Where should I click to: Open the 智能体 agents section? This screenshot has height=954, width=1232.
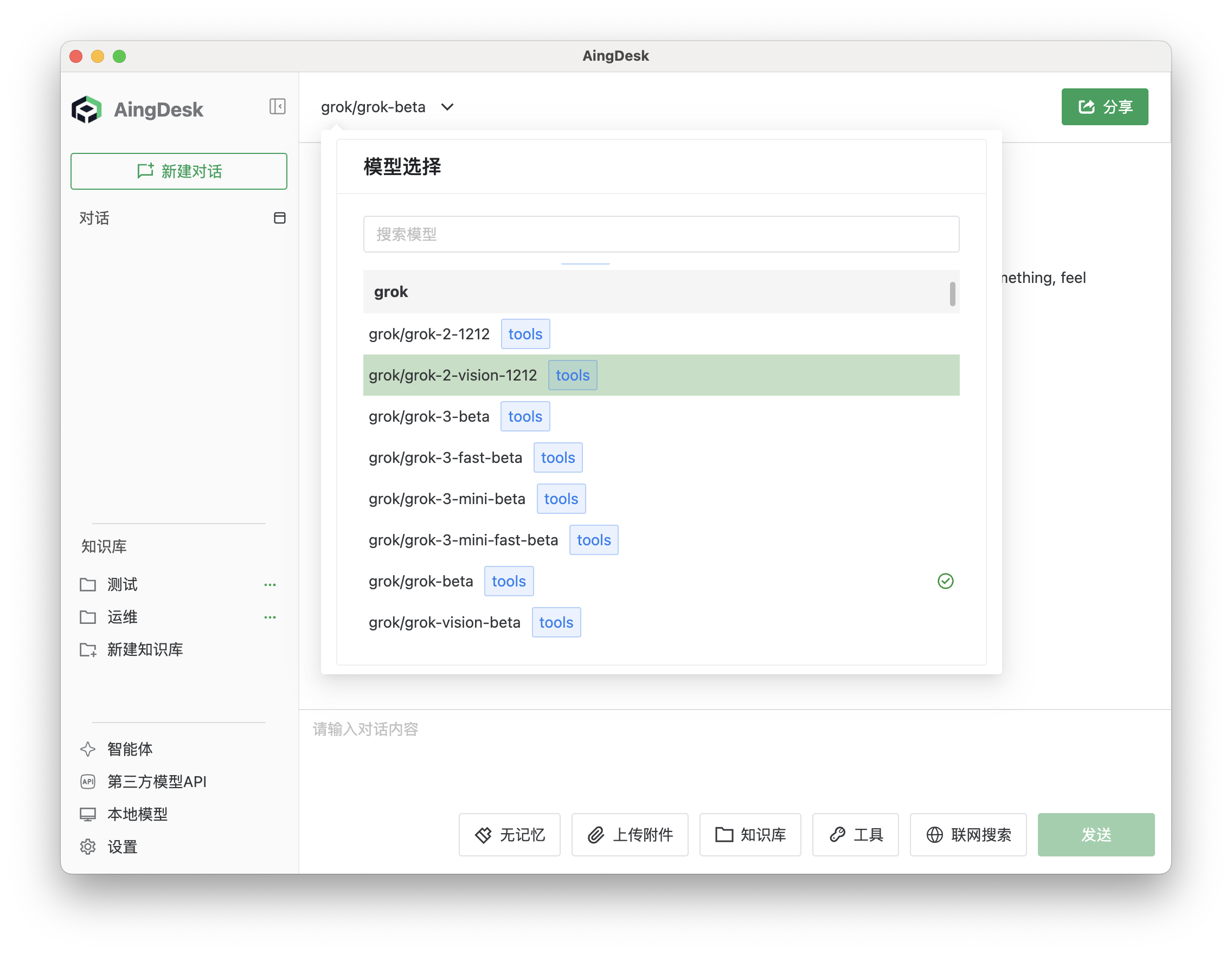coord(130,749)
